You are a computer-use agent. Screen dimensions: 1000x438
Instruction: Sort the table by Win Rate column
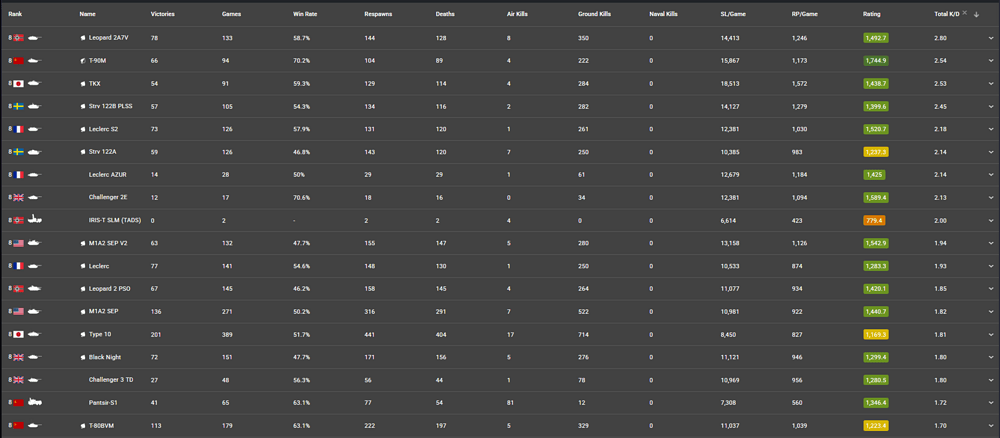pyautogui.click(x=305, y=15)
